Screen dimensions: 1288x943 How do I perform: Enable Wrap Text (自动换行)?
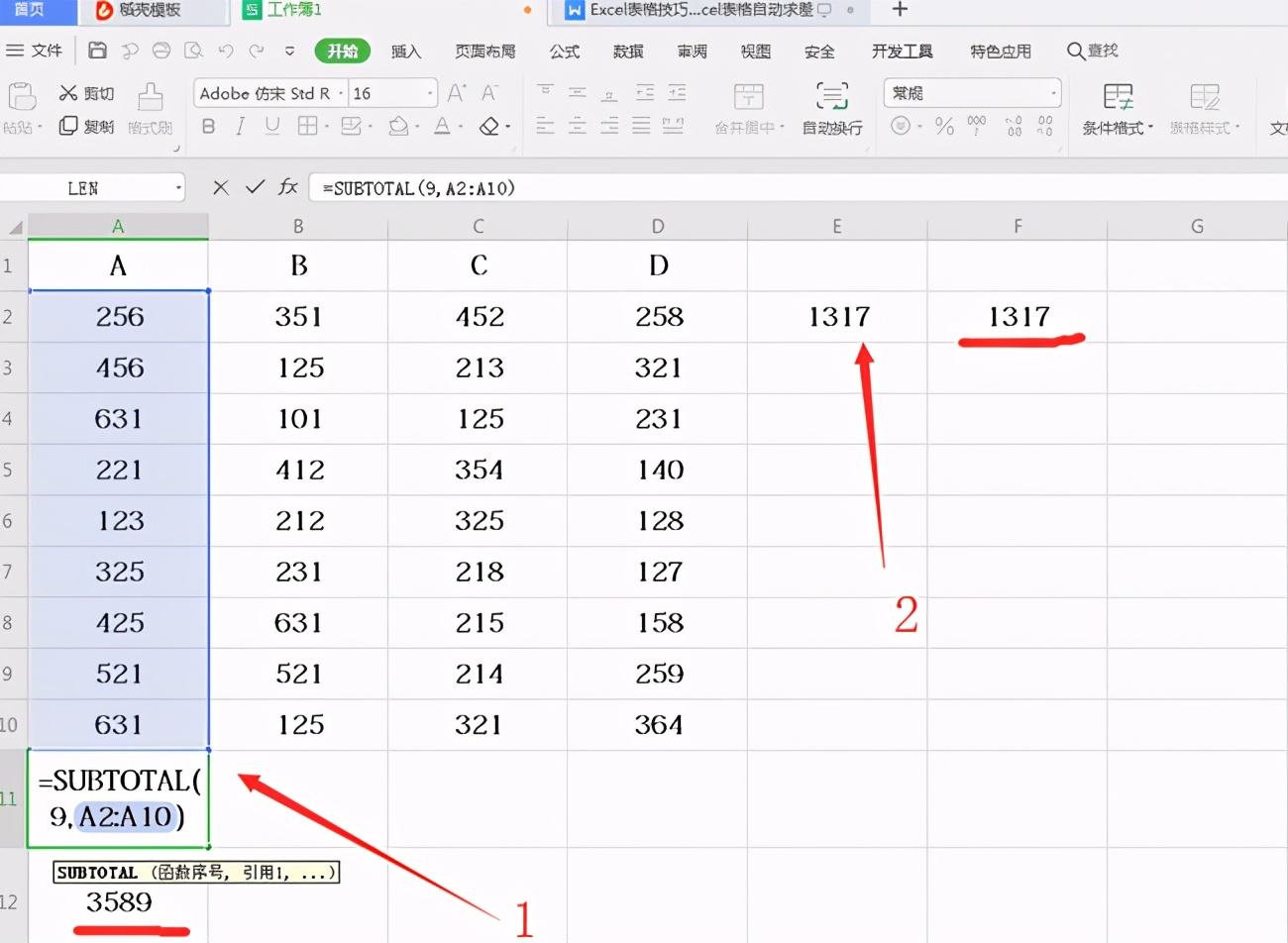832,109
